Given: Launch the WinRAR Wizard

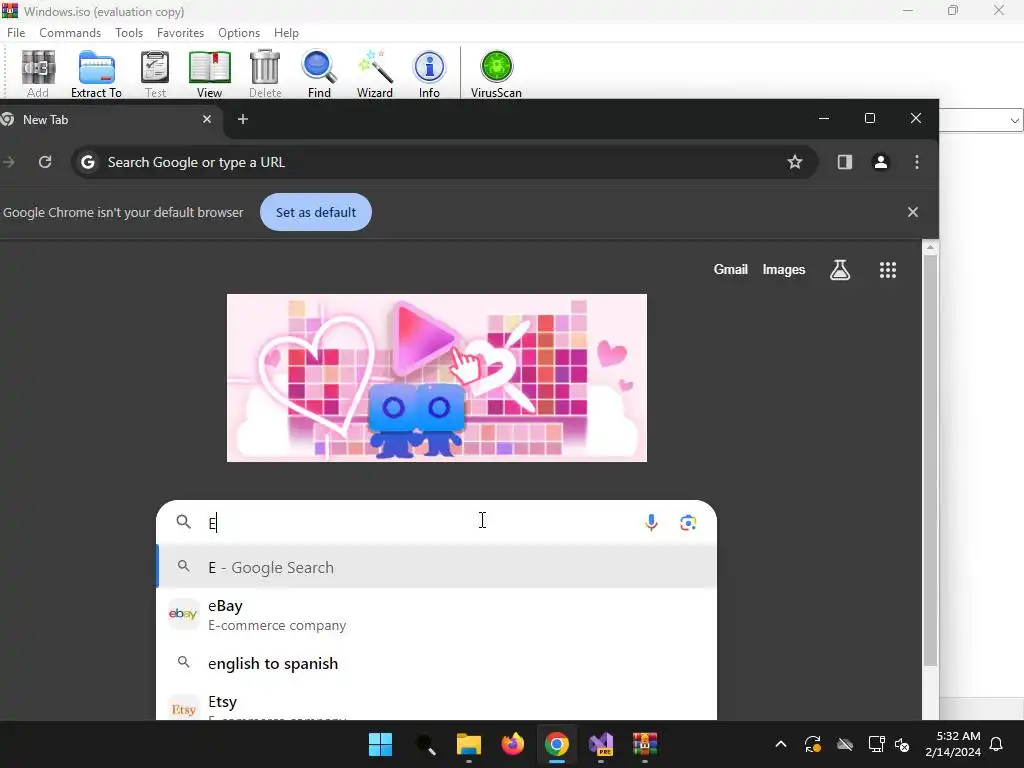Looking at the screenshot, I should click(x=375, y=74).
